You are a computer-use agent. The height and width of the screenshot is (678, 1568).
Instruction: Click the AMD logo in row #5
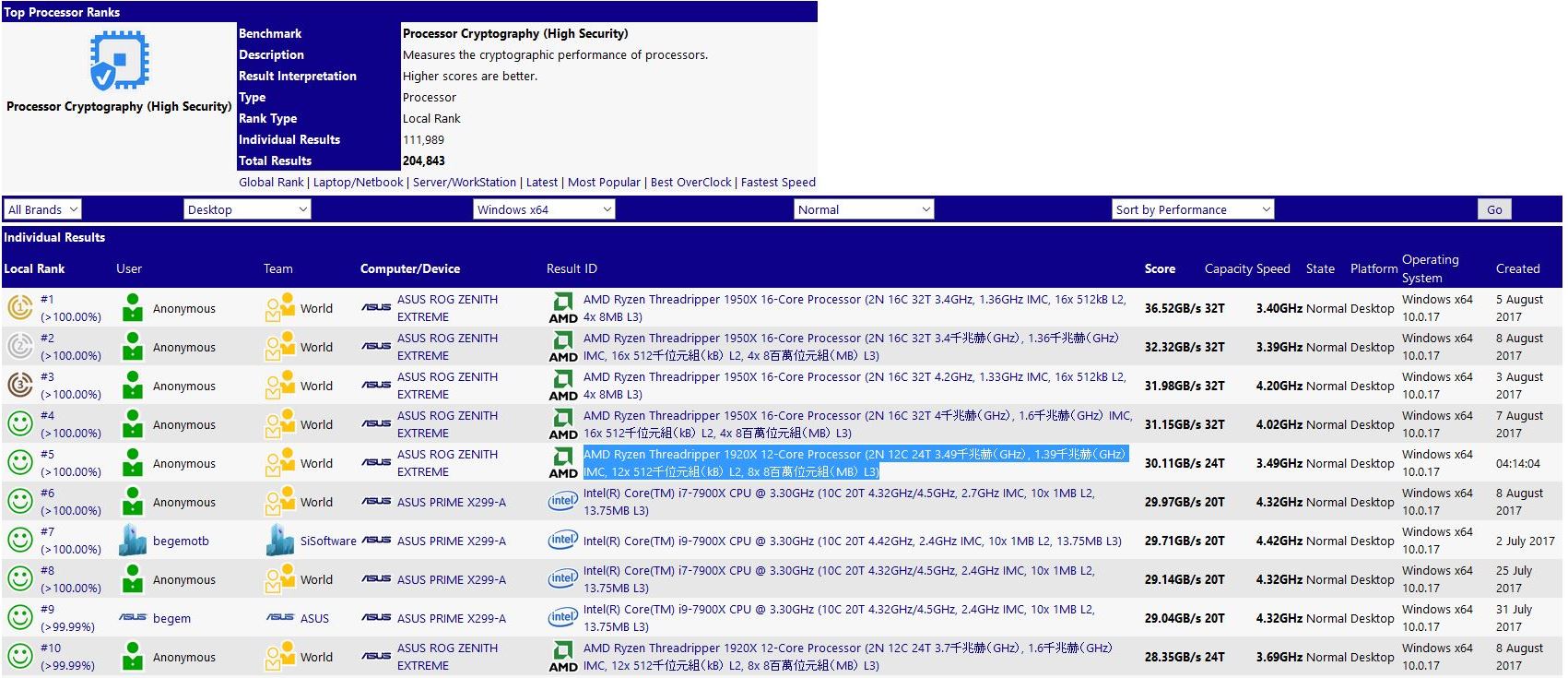pos(563,463)
